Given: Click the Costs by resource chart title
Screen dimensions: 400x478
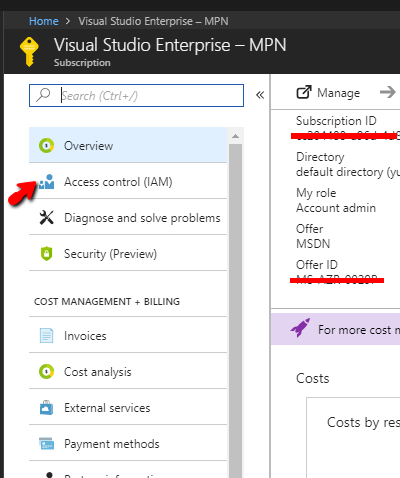Looking at the screenshot, I should 363,423.
